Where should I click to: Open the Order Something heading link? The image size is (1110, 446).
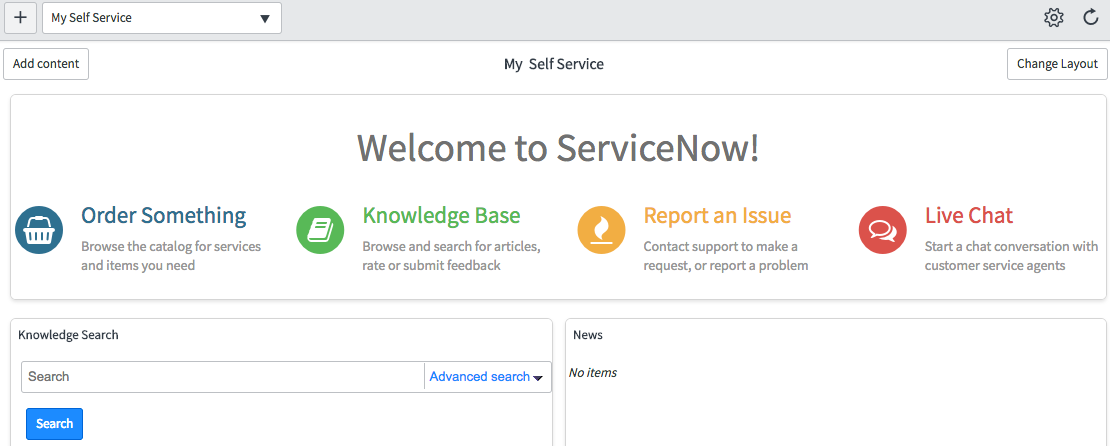tap(163, 216)
